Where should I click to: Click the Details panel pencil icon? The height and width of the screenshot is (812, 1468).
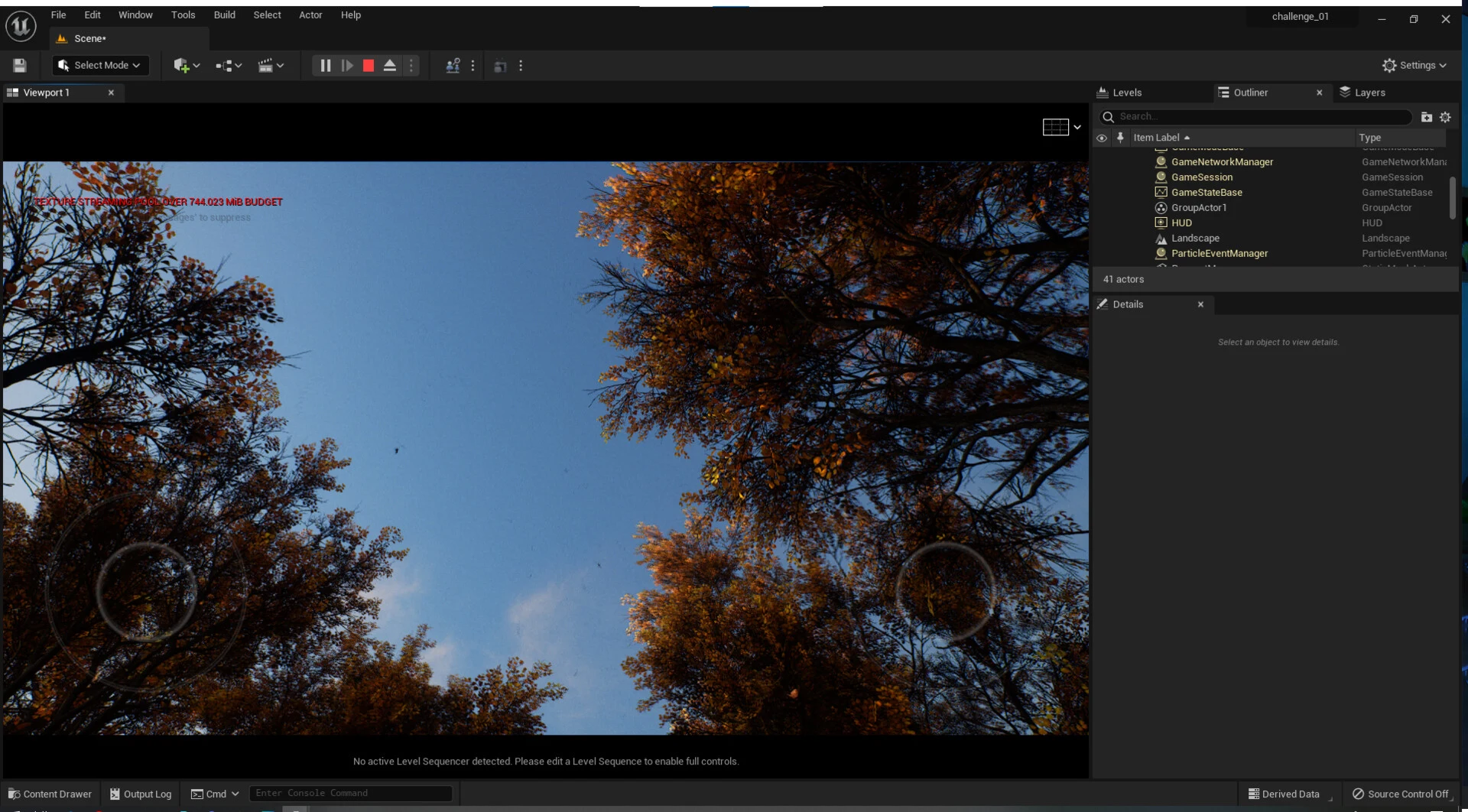point(1103,304)
